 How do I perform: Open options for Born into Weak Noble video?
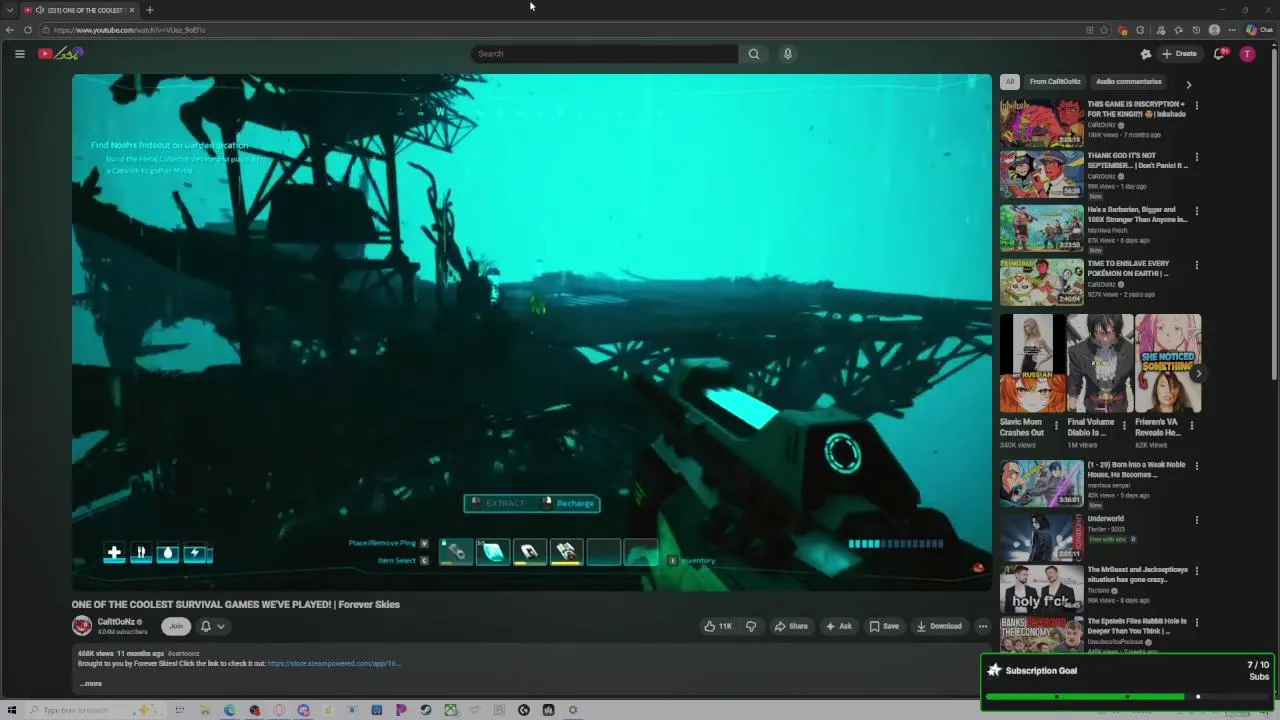1196,466
